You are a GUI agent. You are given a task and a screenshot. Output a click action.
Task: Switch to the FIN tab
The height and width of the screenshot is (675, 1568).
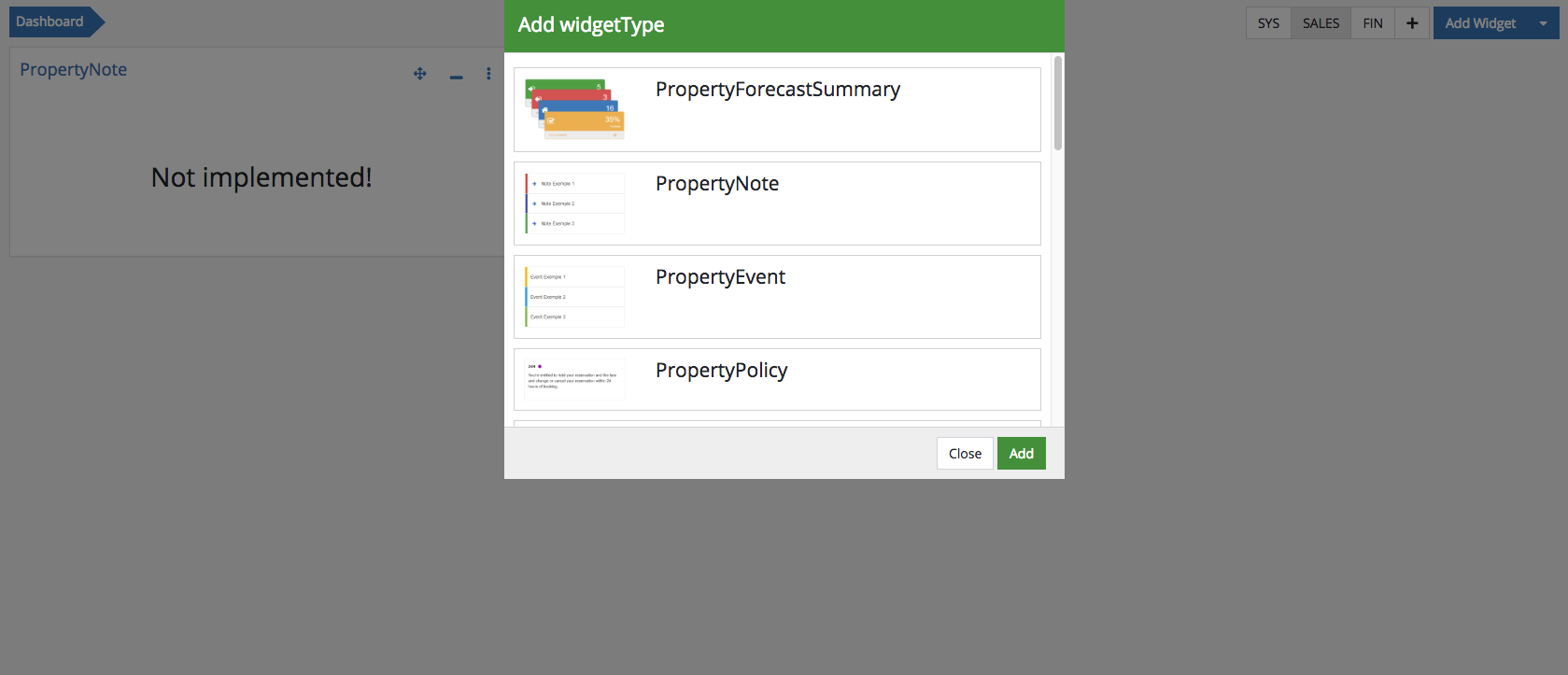(x=1372, y=23)
